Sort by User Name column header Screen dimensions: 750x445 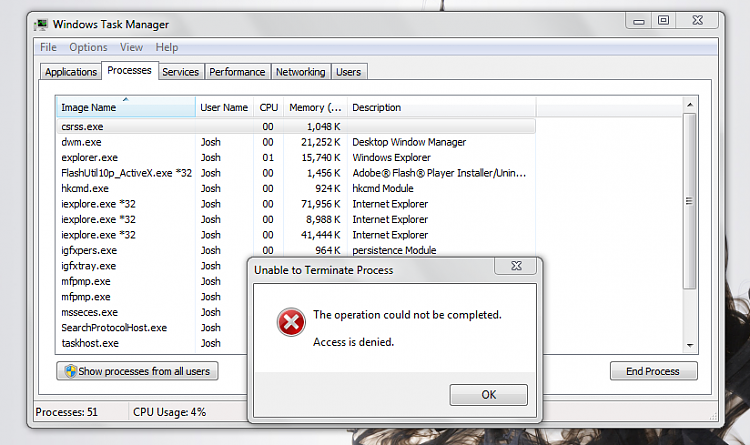click(x=224, y=107)
